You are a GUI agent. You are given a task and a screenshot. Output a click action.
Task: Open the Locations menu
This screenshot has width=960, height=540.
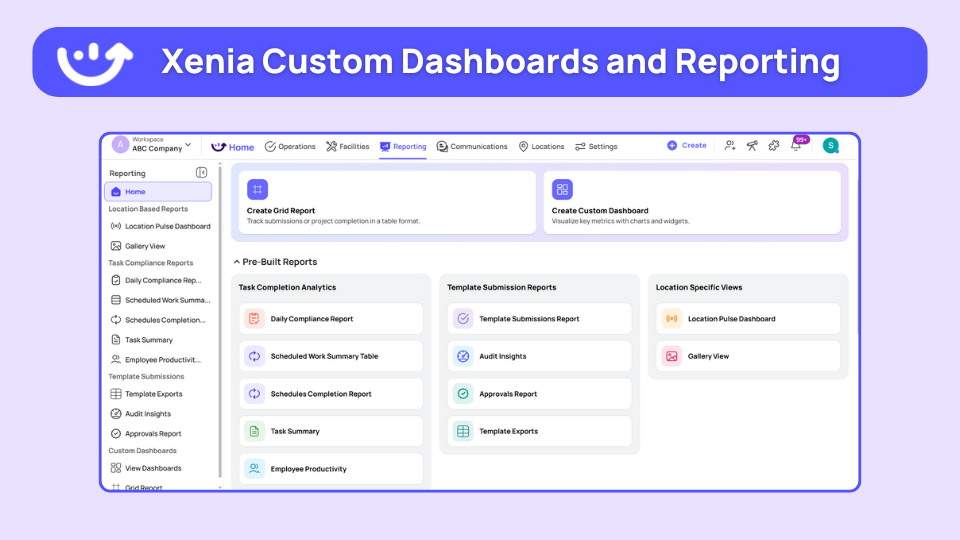pos(541,147)
